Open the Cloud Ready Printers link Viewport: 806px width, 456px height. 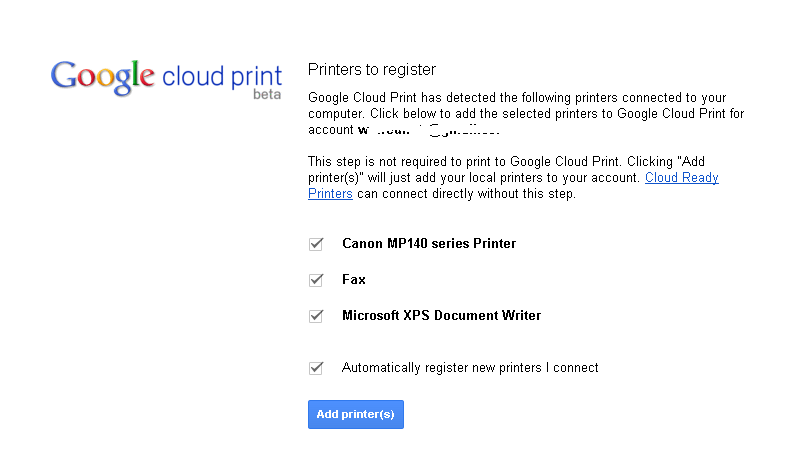(681, 178)
